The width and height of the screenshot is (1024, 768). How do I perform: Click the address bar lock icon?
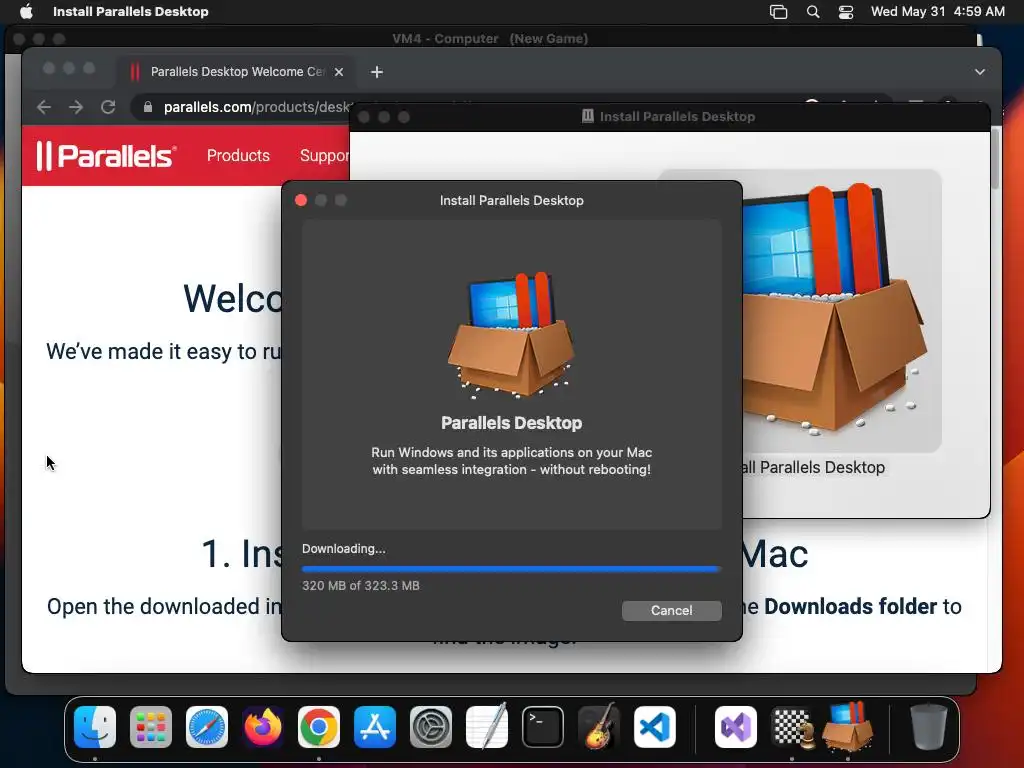click(x=148, y=107)
